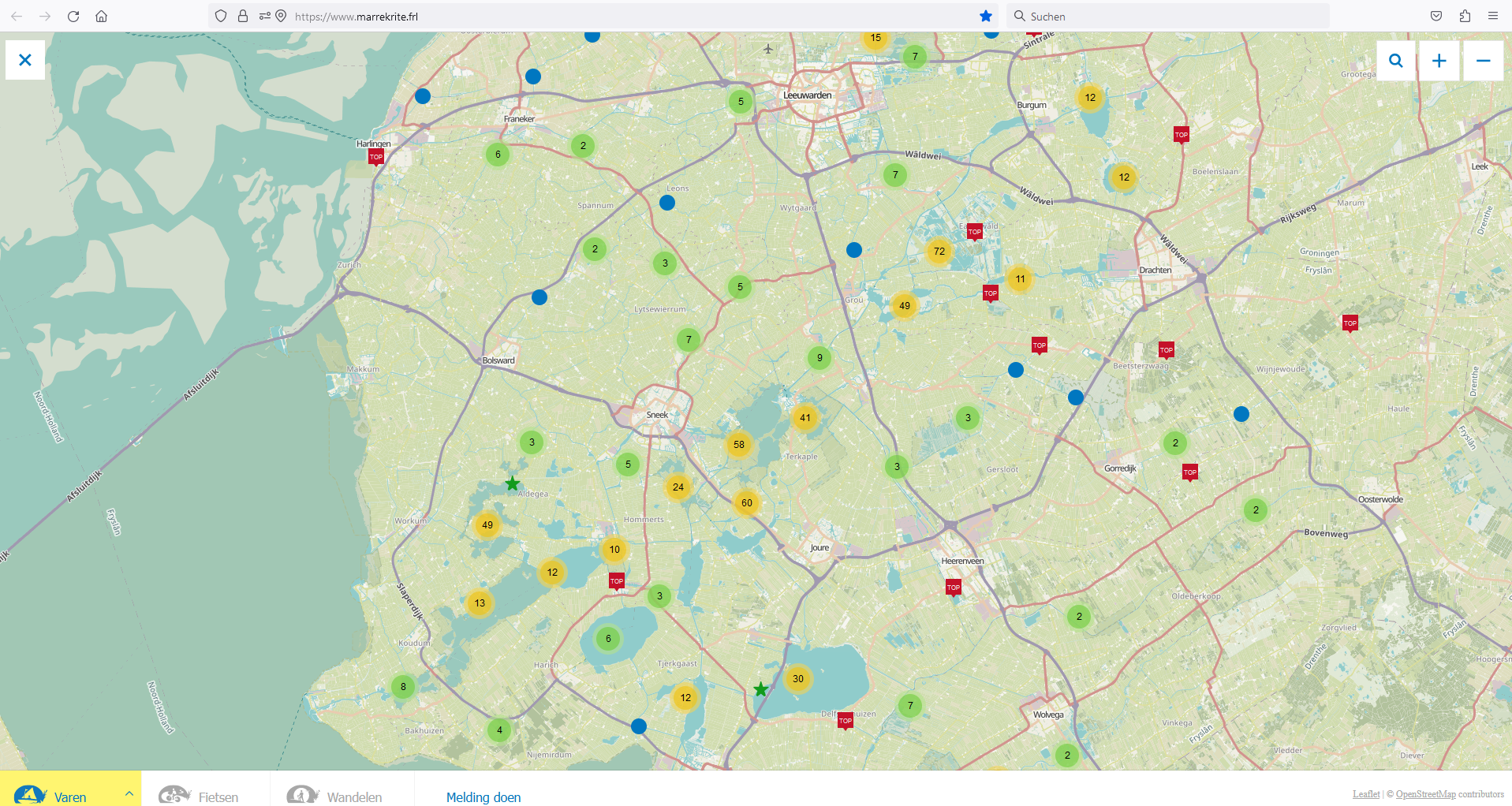Image resolution: width=1512 pixels, height=806 pixels.
Task: Open the green cluster labeled 9
Action: click(819, 358)
